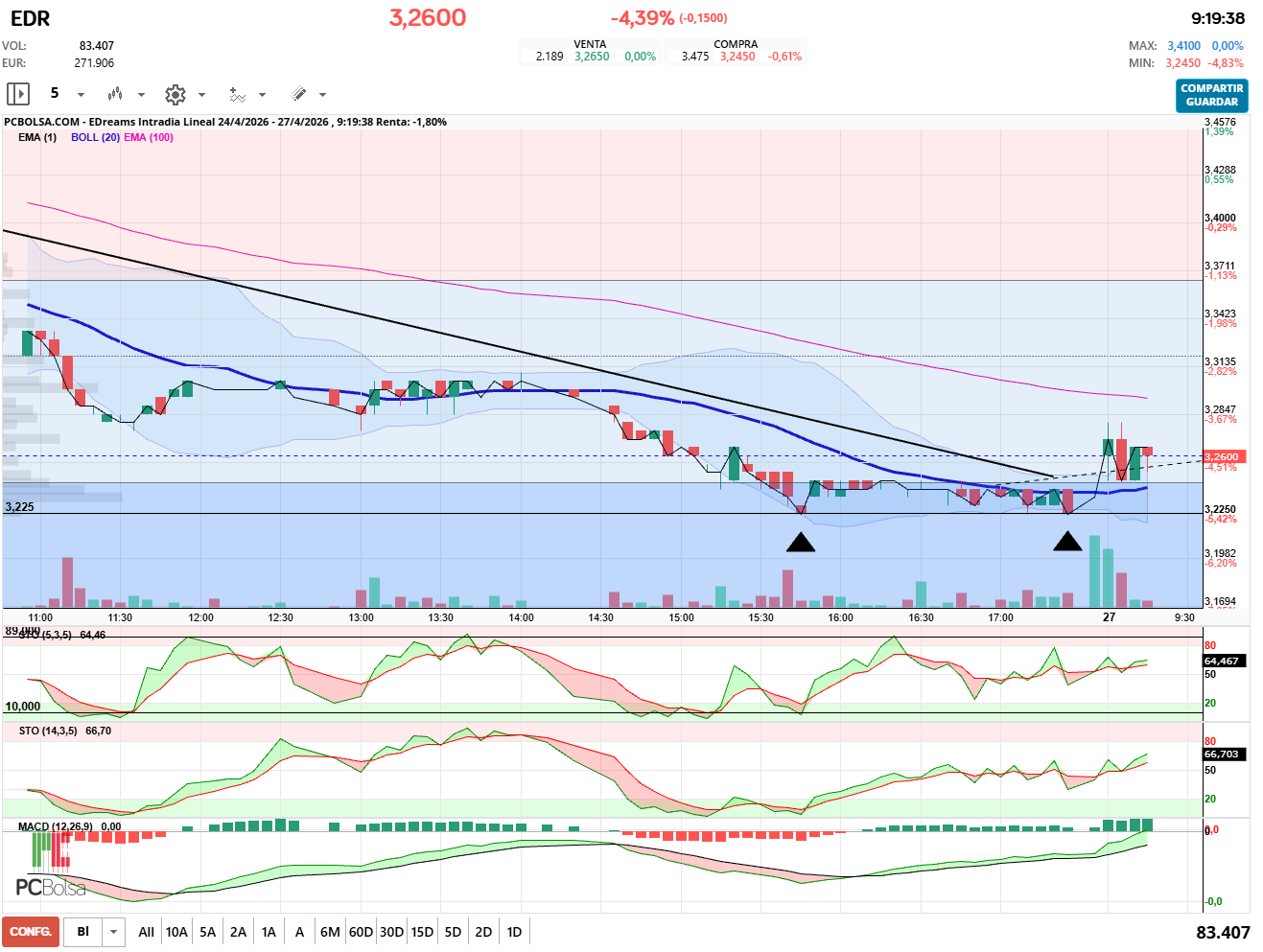Toggle the BOLL (20) indicator label

pos(95,137)
